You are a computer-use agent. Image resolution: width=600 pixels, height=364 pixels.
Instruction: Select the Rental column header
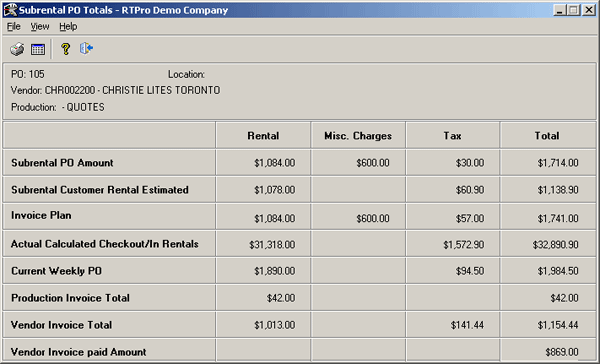click(x=263, y=135)
